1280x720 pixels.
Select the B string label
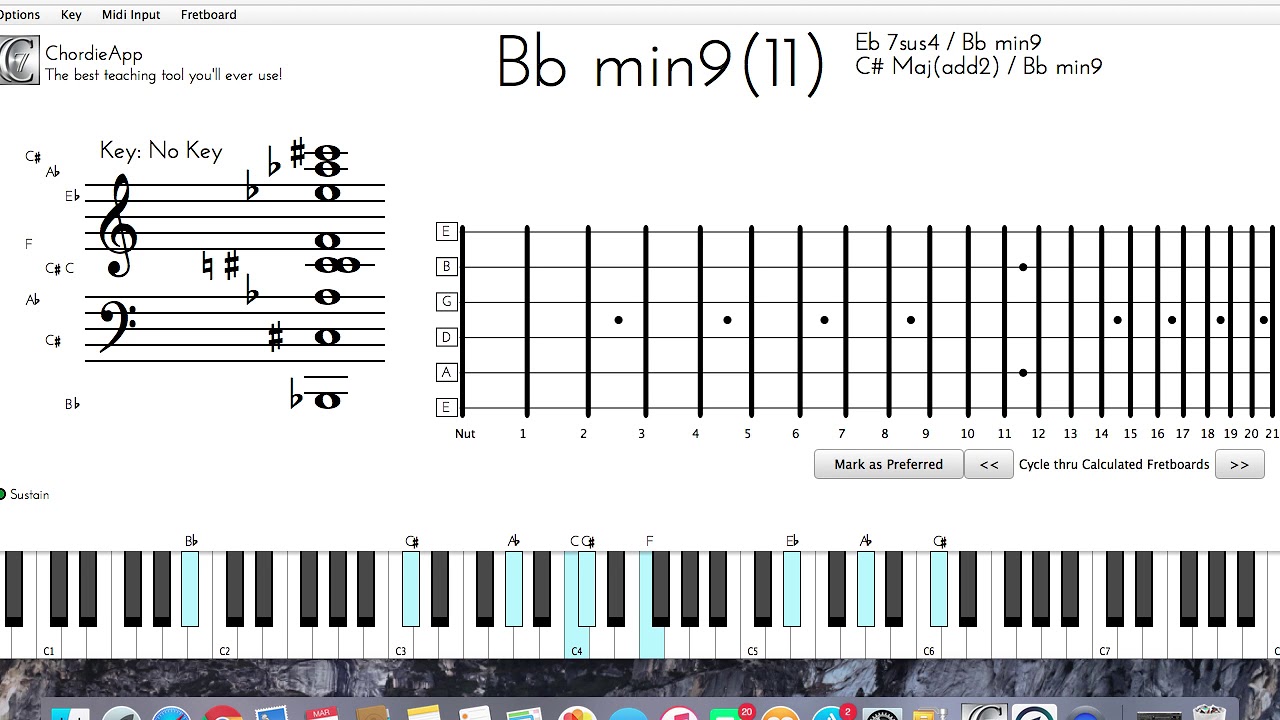tap(446, 266)
